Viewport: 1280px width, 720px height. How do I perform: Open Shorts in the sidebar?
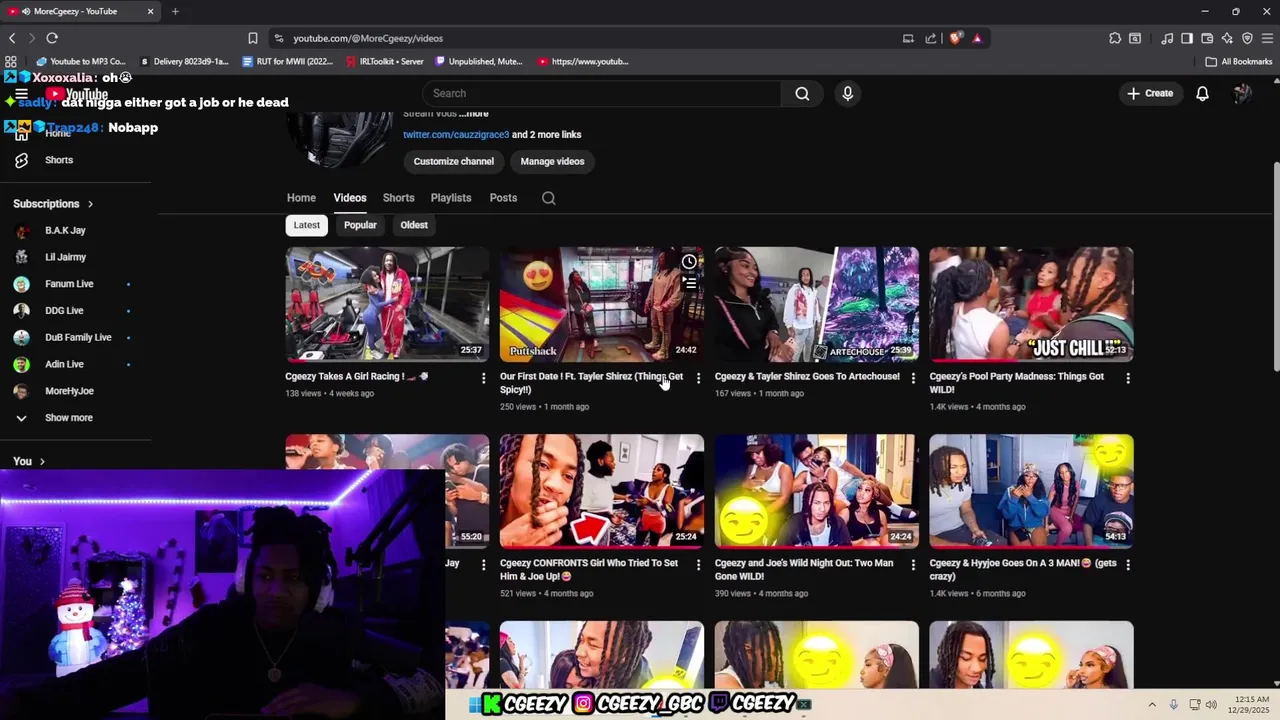coord(58,160)
